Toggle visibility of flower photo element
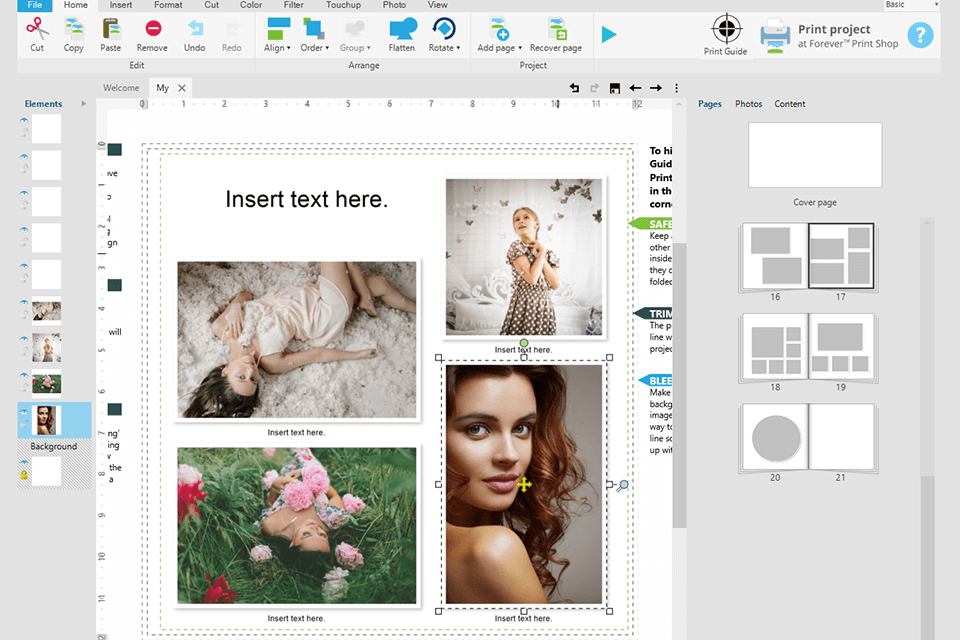The height and width of the screenshot is (640, 960). [x=24, y=375]
